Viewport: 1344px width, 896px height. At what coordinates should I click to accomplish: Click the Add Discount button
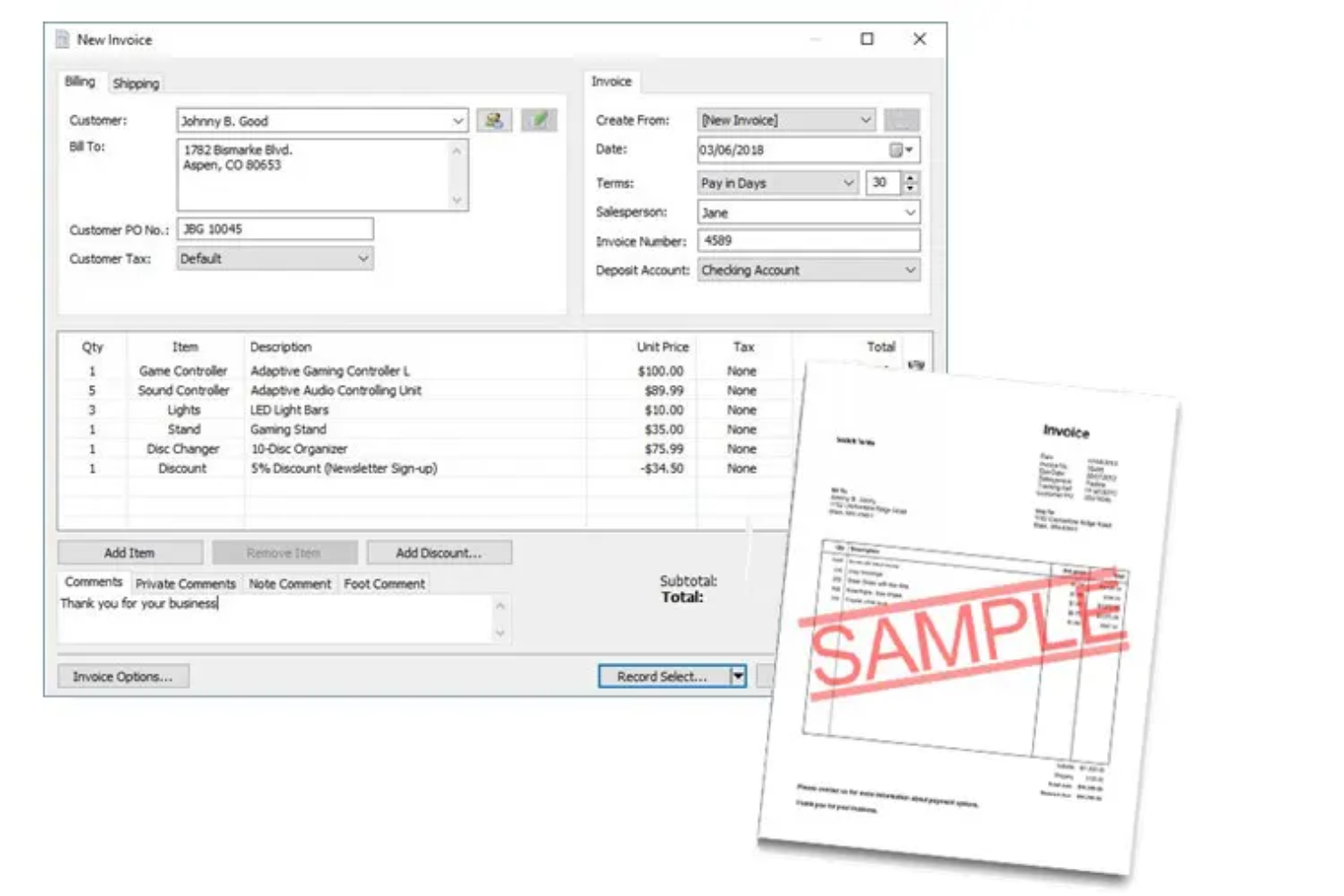(x=440, y=552)
